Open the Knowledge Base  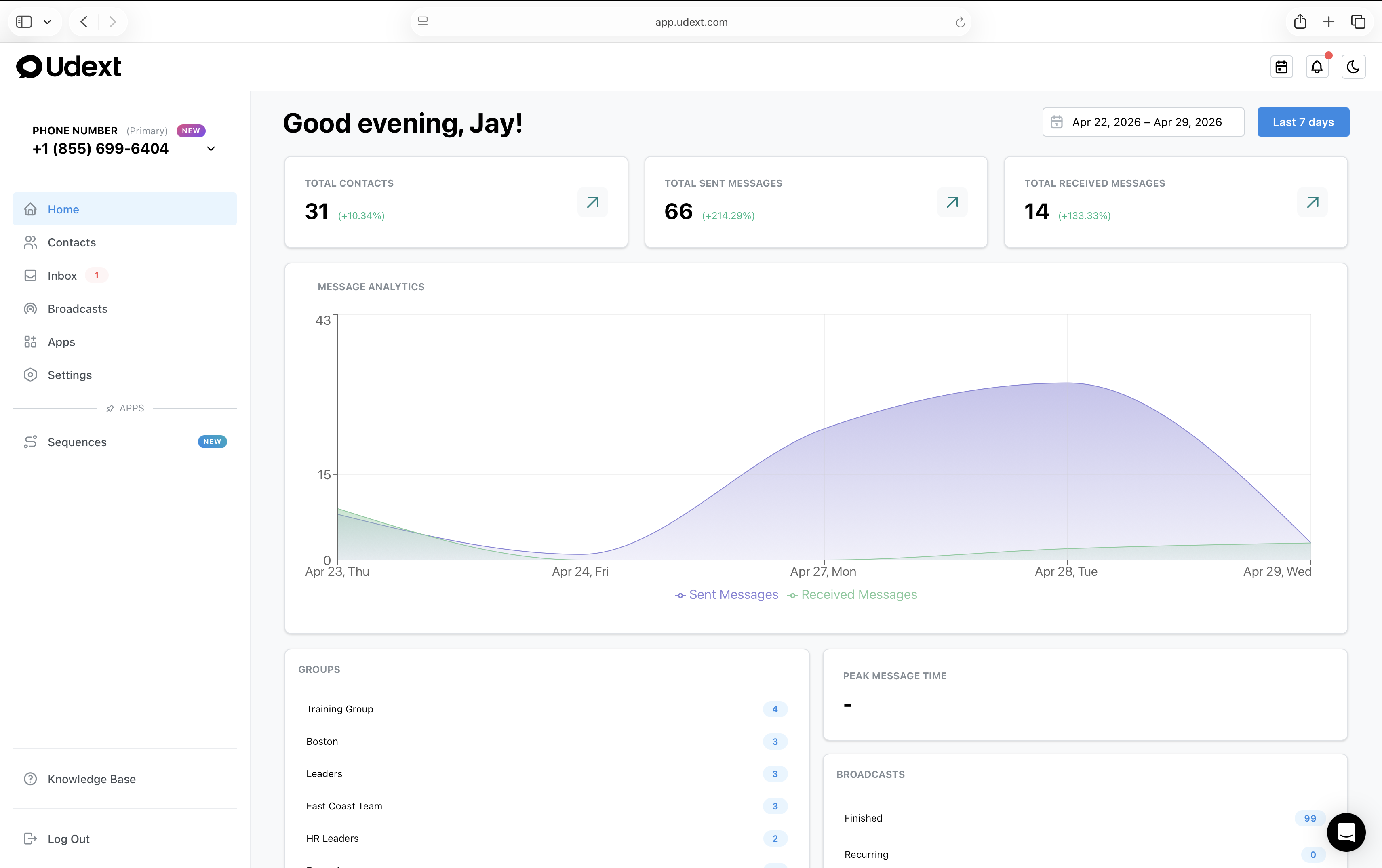[124, 779]
